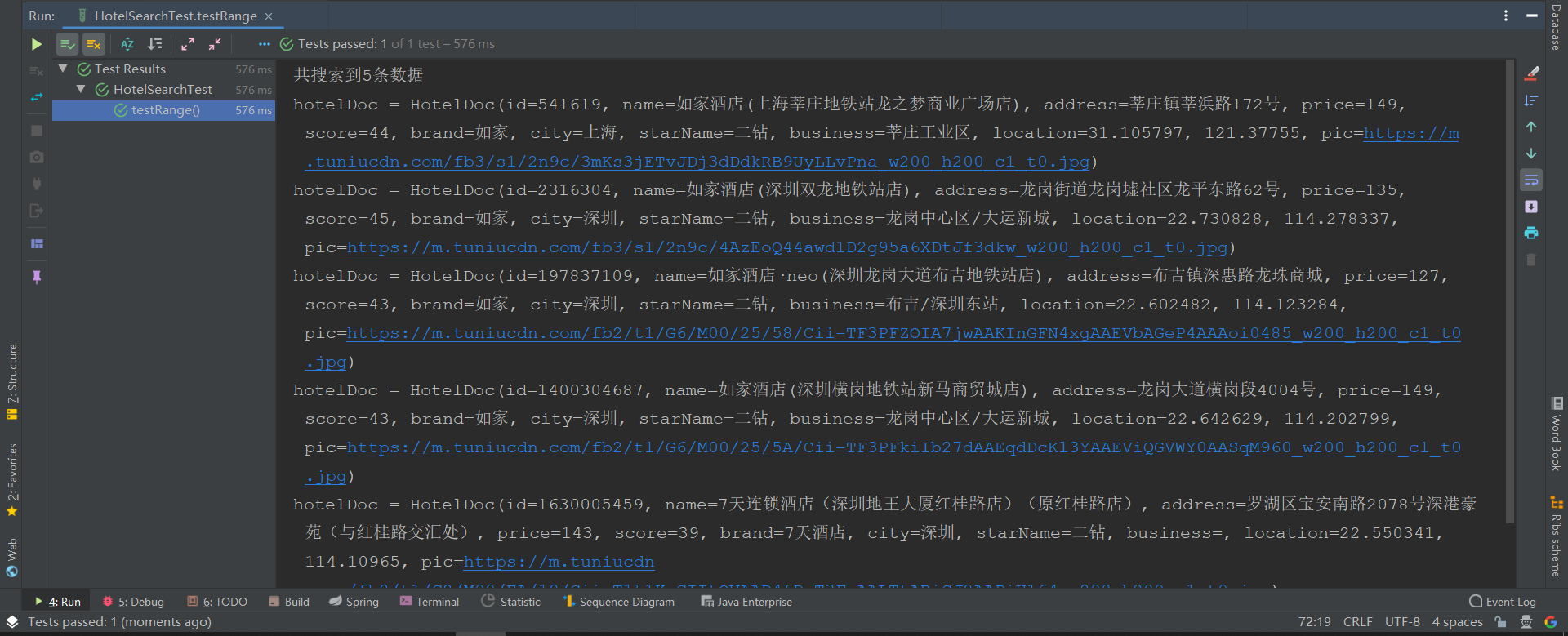Open the Java Enterprise tool window
The width and height of the screenshot is (1568, 636).
[x=746, y=602]
